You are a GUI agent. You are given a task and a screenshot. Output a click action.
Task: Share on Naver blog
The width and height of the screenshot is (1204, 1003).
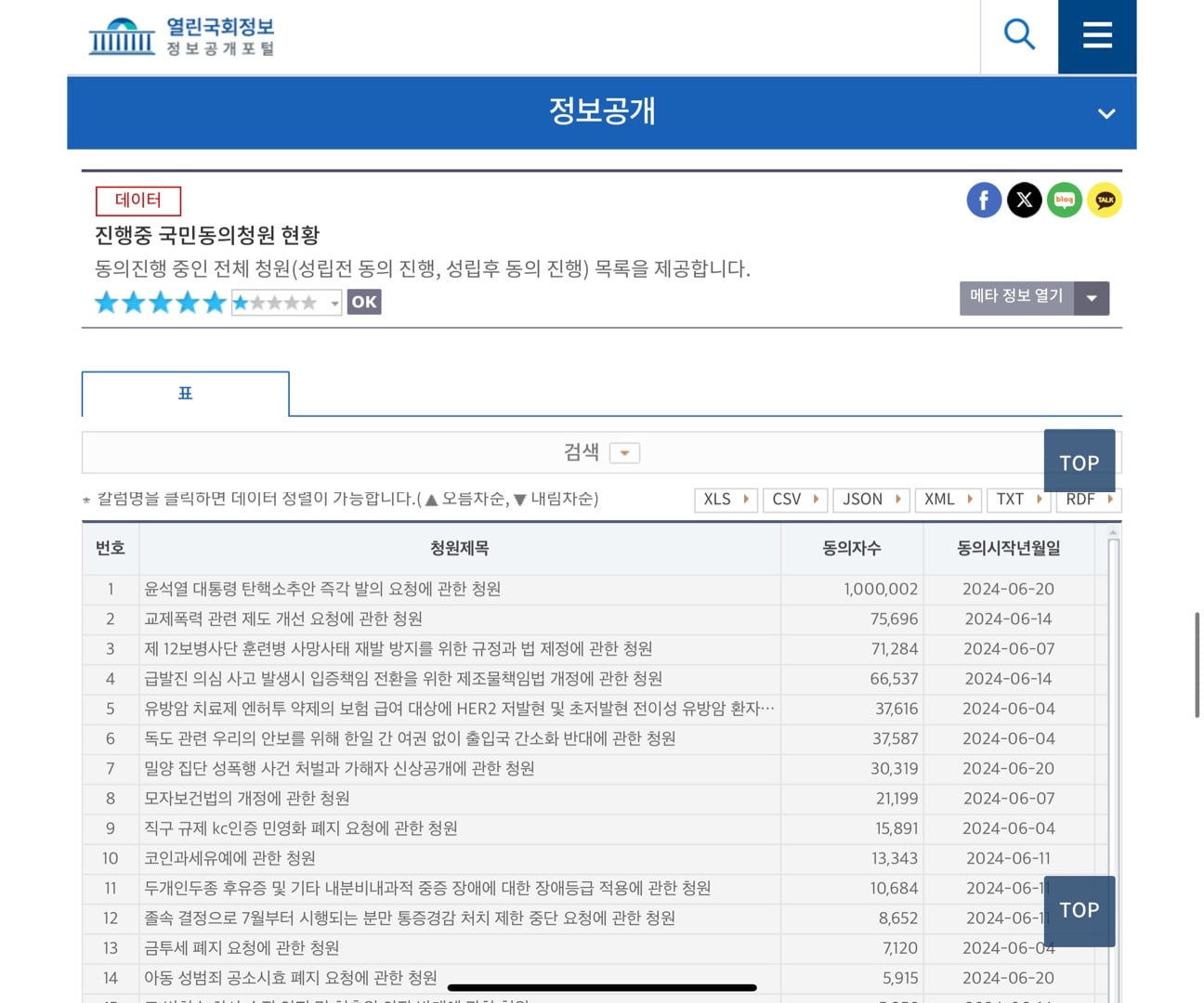pyautogui.click(x=1065, y=200)
